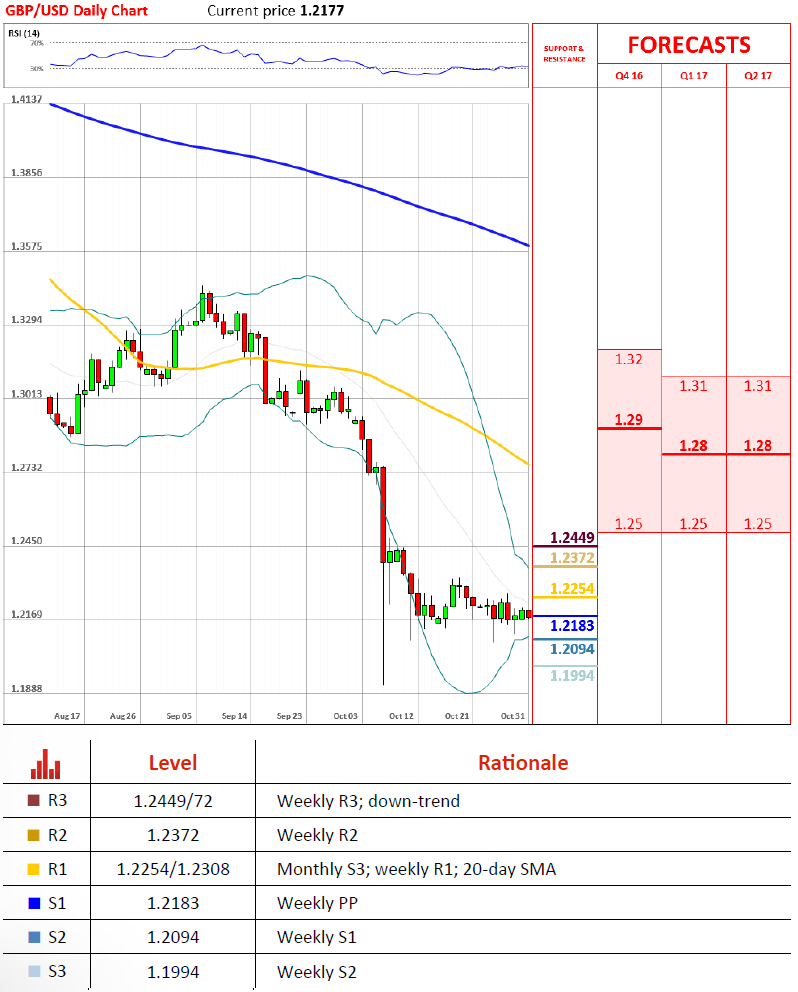Click the 1.3575 price axis label
This screenshot has height=992, width=798.
[x=27, y=246]
